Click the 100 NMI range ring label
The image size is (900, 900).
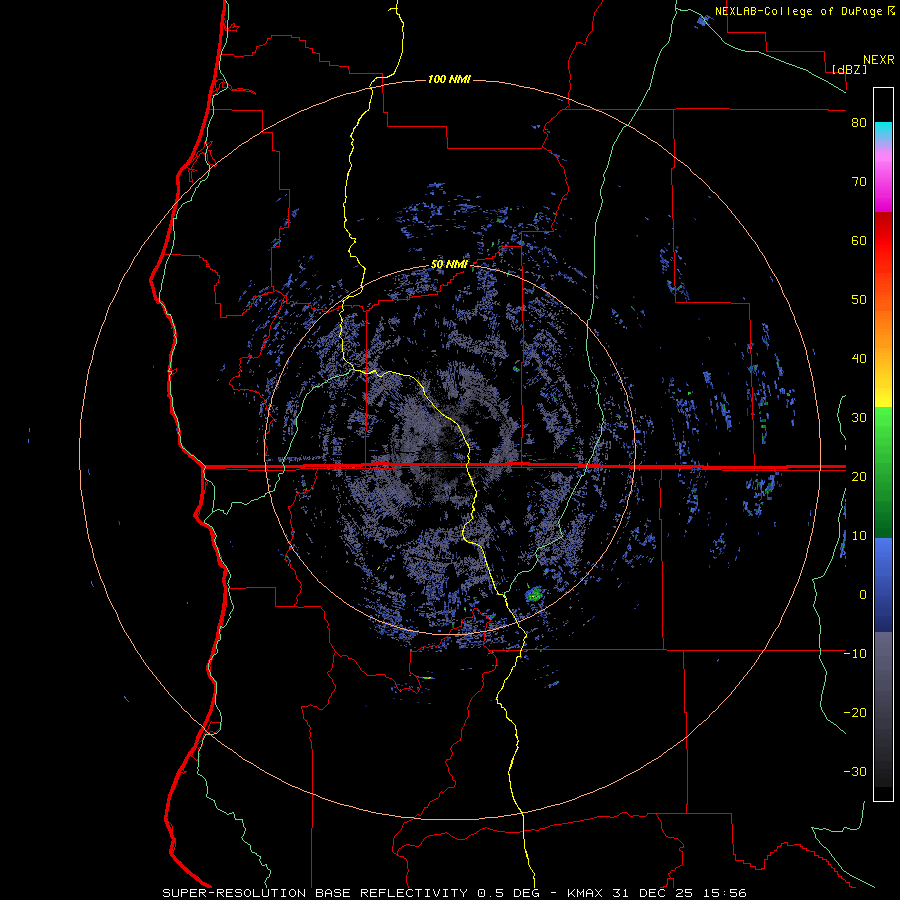tap(449, 79)
